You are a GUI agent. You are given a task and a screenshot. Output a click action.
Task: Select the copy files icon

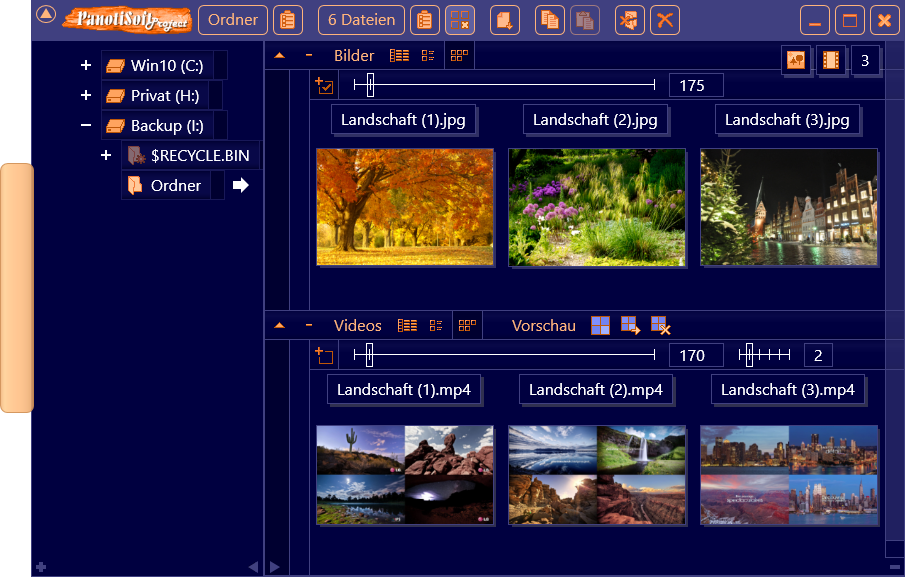(549, 20)
